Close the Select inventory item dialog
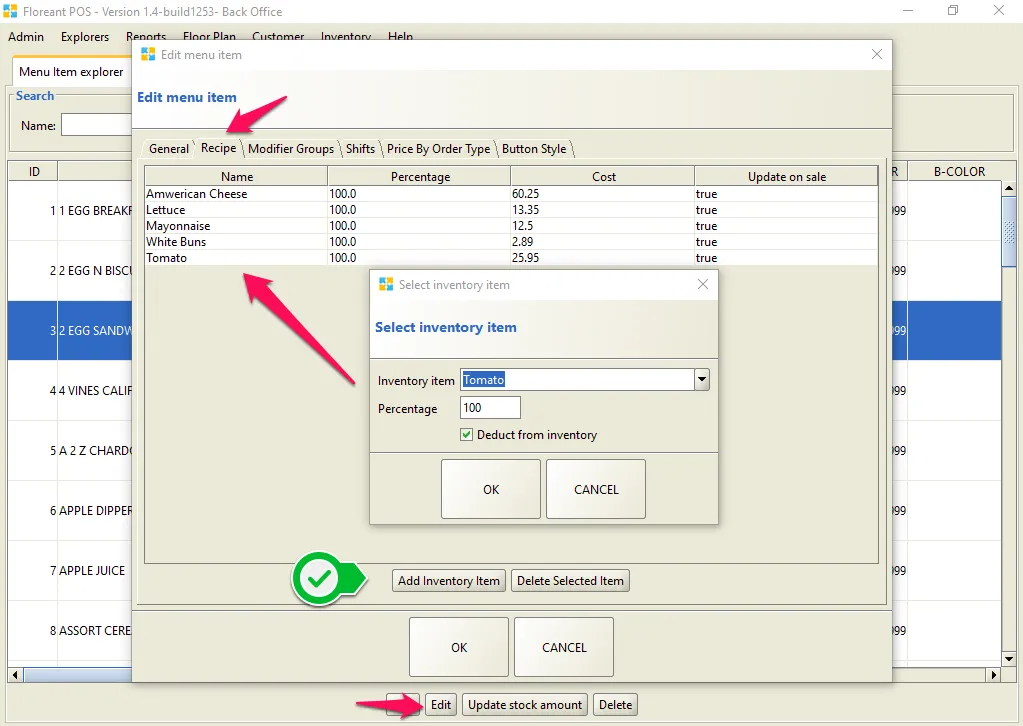 pos(703,284)
